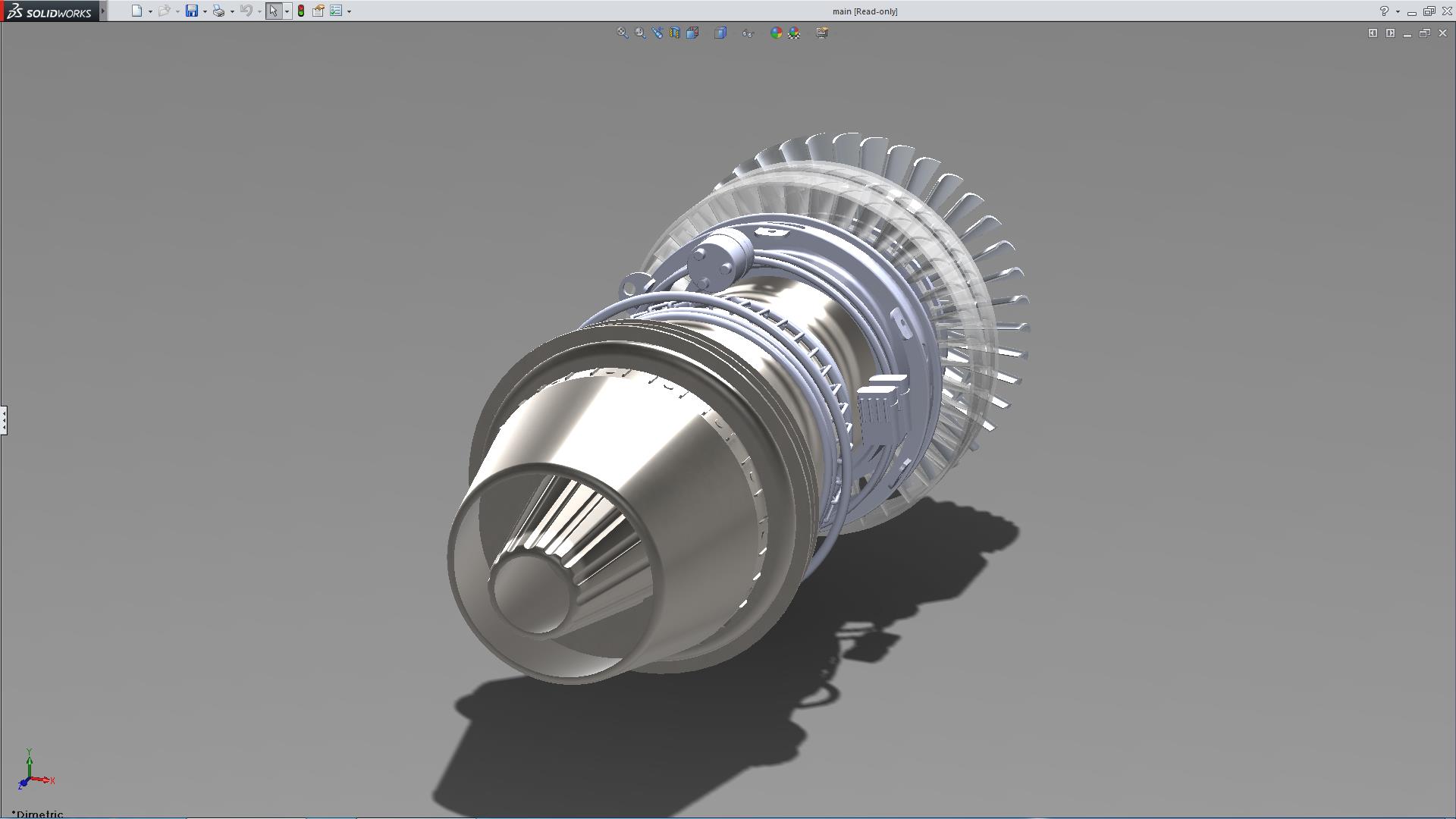Open Edit Appearance color sphere
This screenshot has height=819, width=1456.
point(776,33)
